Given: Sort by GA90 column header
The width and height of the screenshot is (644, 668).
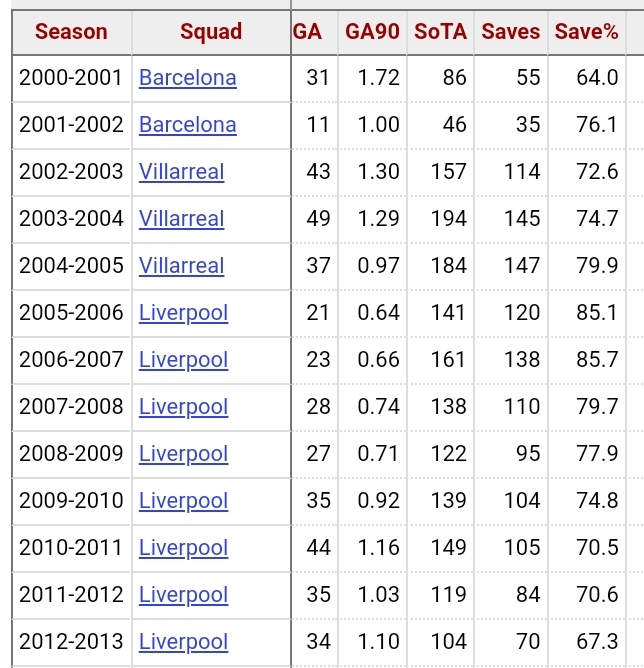Looking at the screenshot, I should tap(372, 32).
